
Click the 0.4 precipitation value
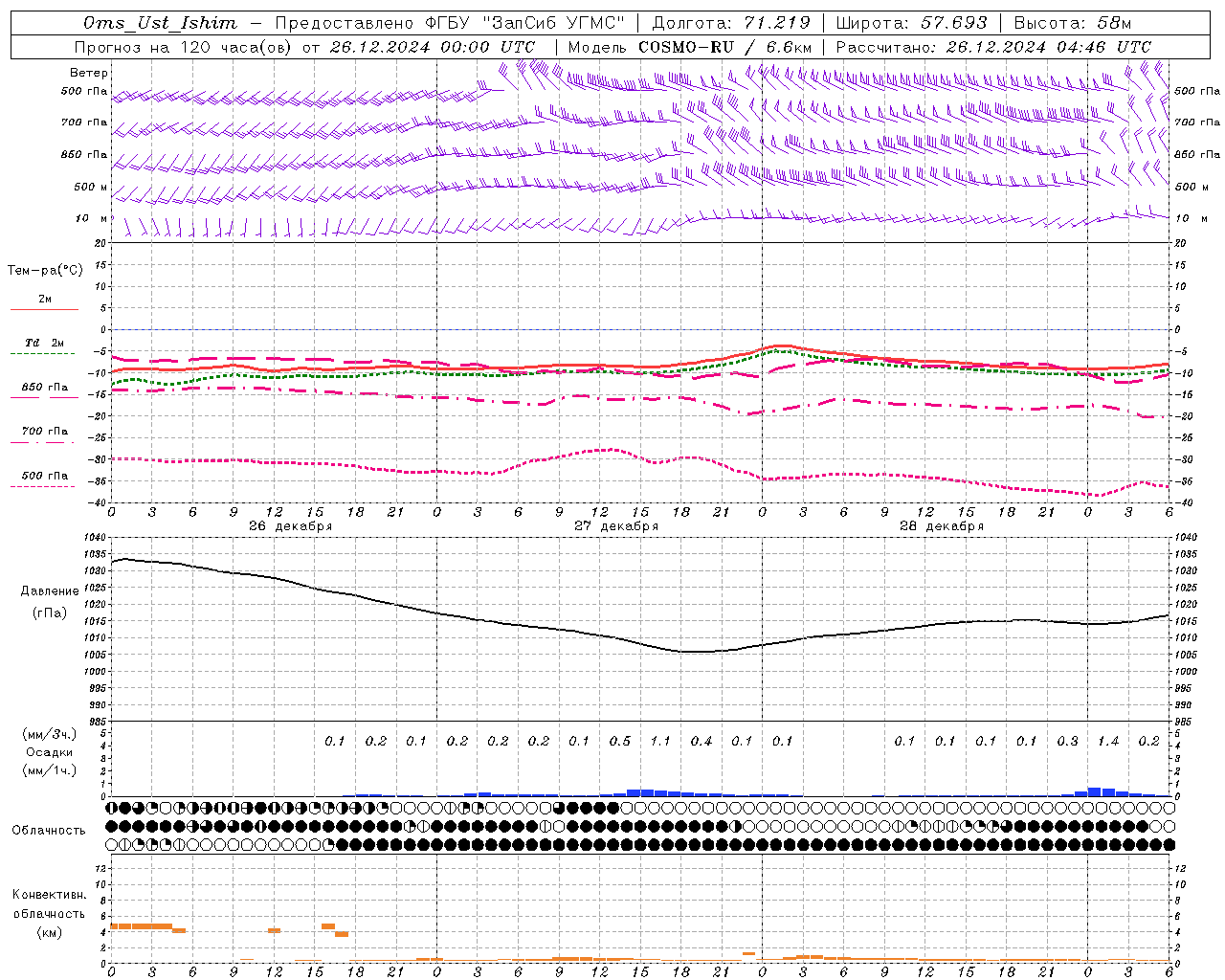point(702,742)
